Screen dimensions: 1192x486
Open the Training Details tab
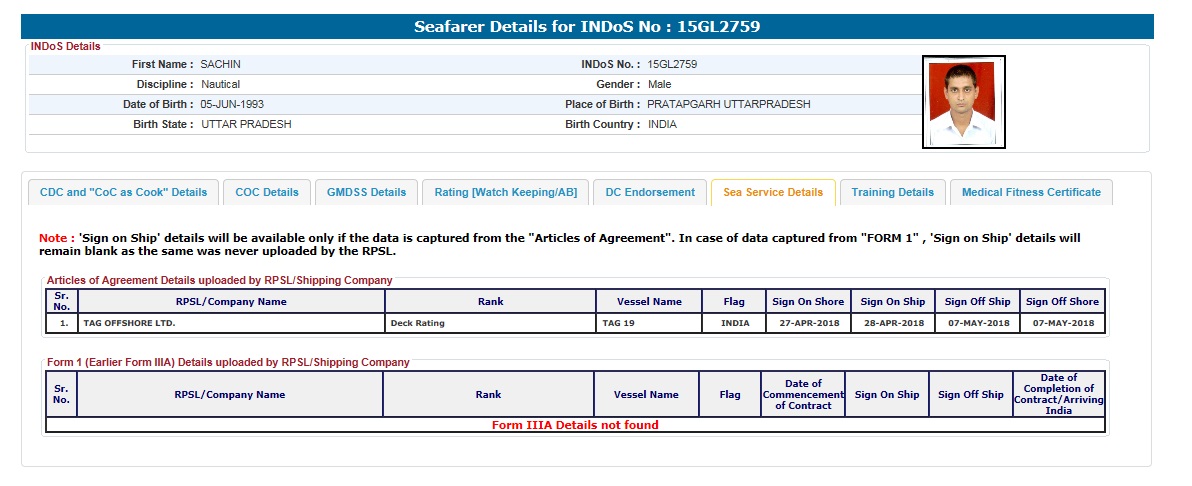pos(892,192)
